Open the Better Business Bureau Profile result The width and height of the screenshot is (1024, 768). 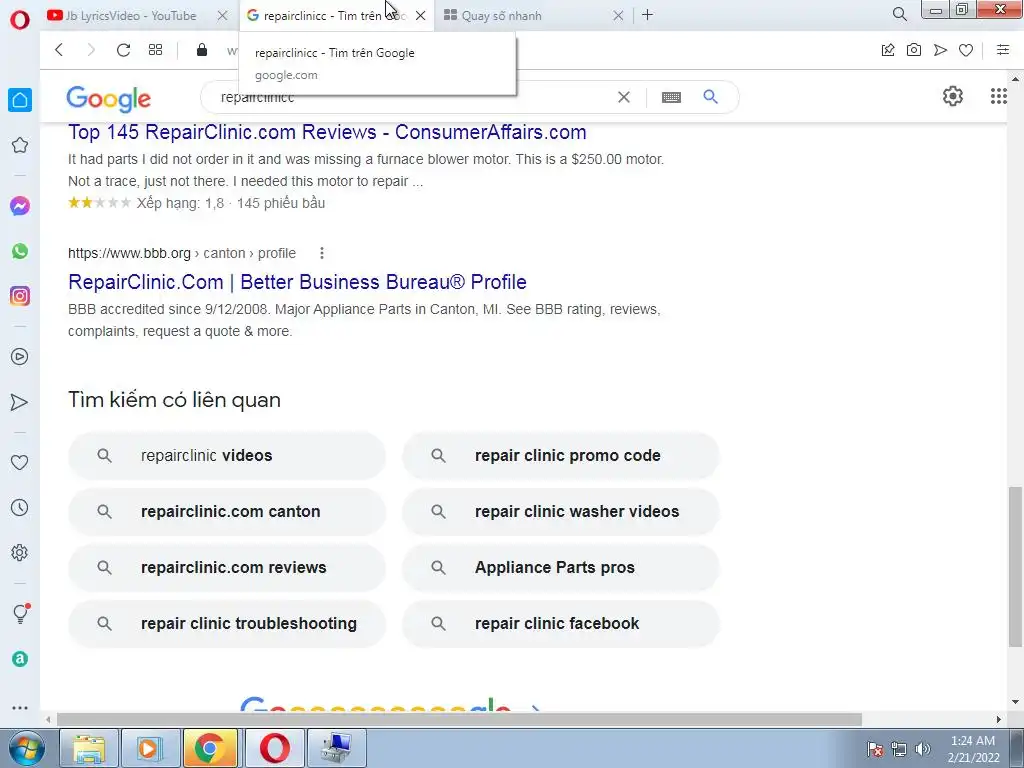click(x=297, y=282)
